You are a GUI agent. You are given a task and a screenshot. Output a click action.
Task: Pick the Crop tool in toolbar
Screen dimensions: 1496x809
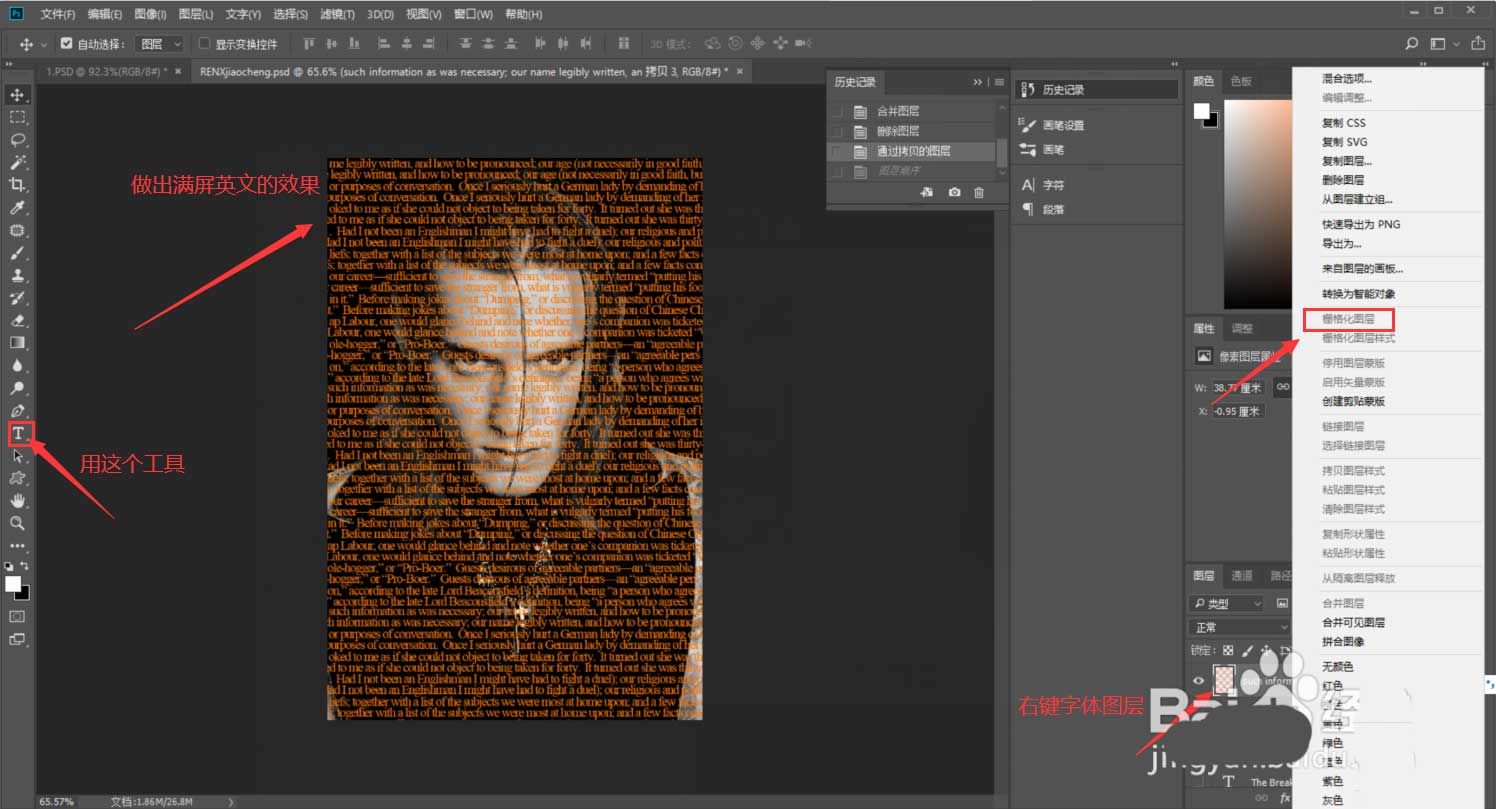point(18,185)
